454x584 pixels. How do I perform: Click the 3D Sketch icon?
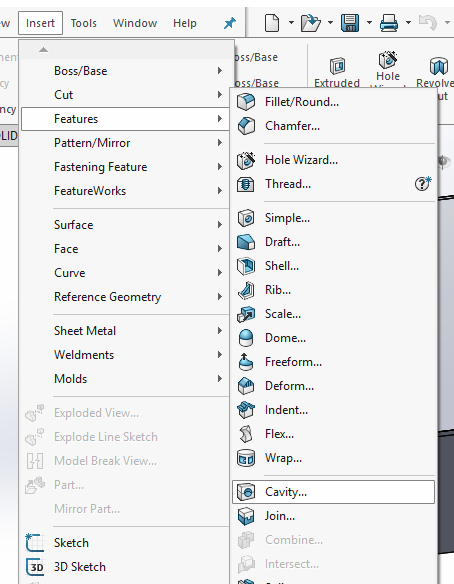35,567
